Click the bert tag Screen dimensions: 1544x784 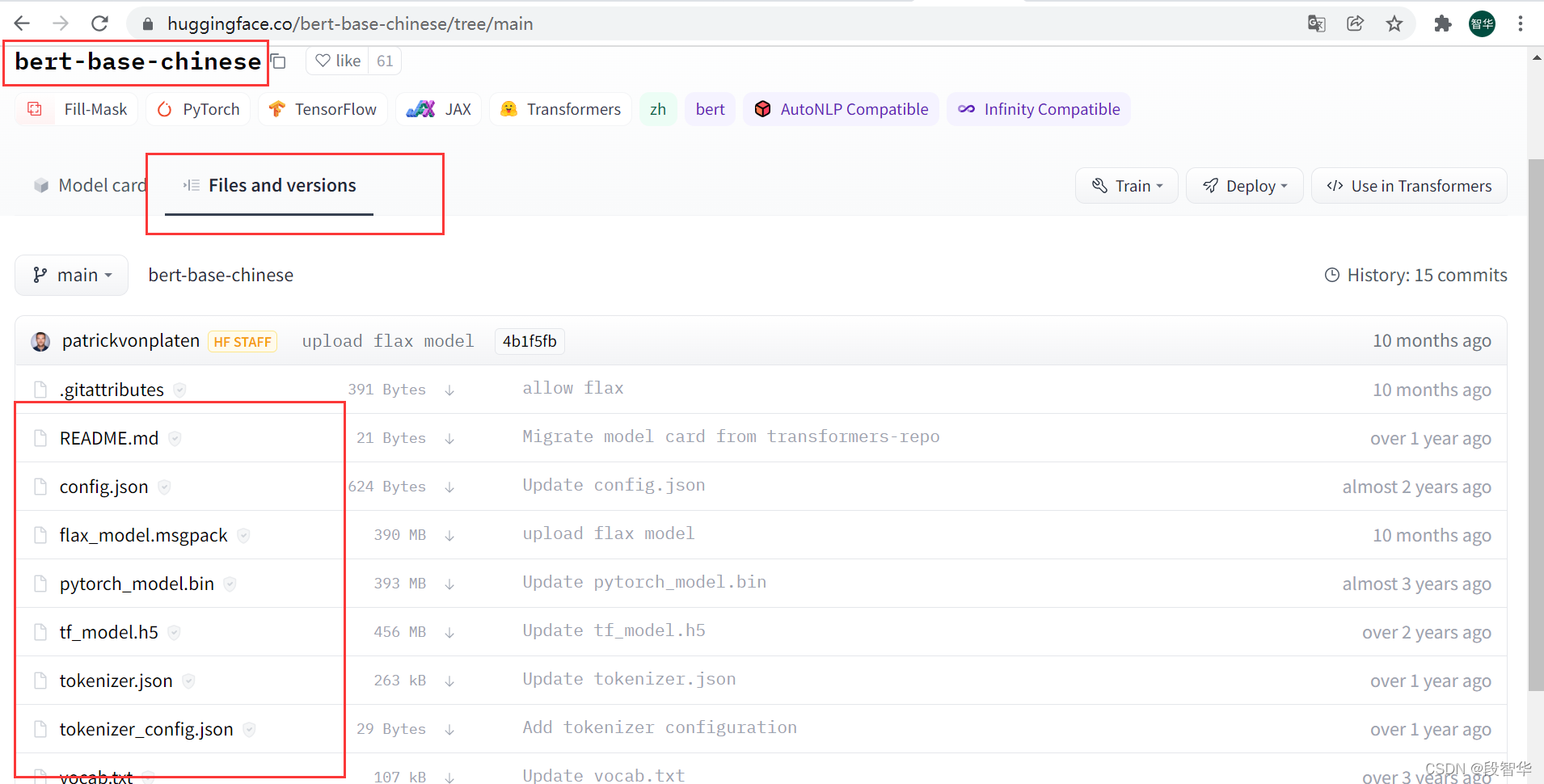710,109
